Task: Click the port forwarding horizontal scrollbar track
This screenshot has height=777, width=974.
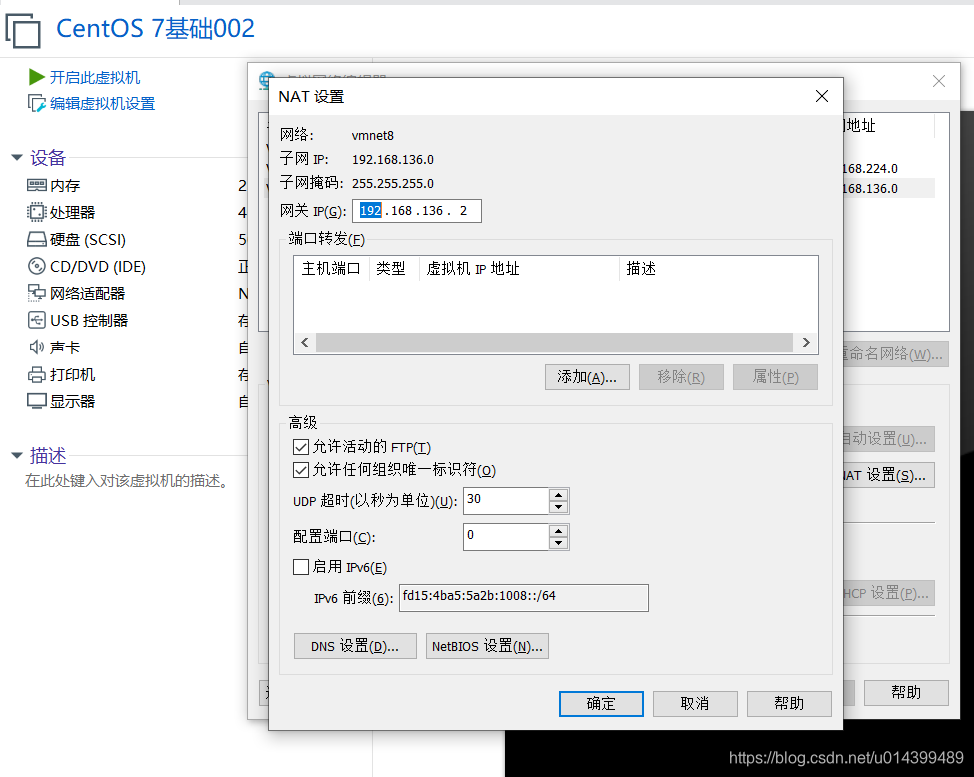Action: click(554, 342)
